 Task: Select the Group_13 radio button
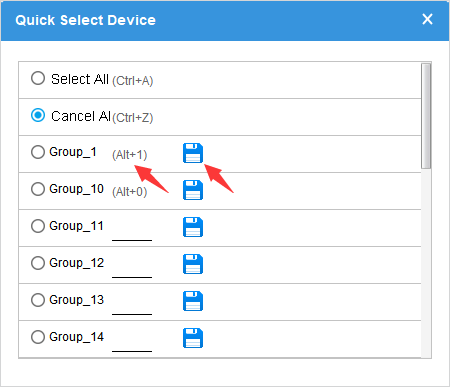pyautogui.click(x=38, y=300)
